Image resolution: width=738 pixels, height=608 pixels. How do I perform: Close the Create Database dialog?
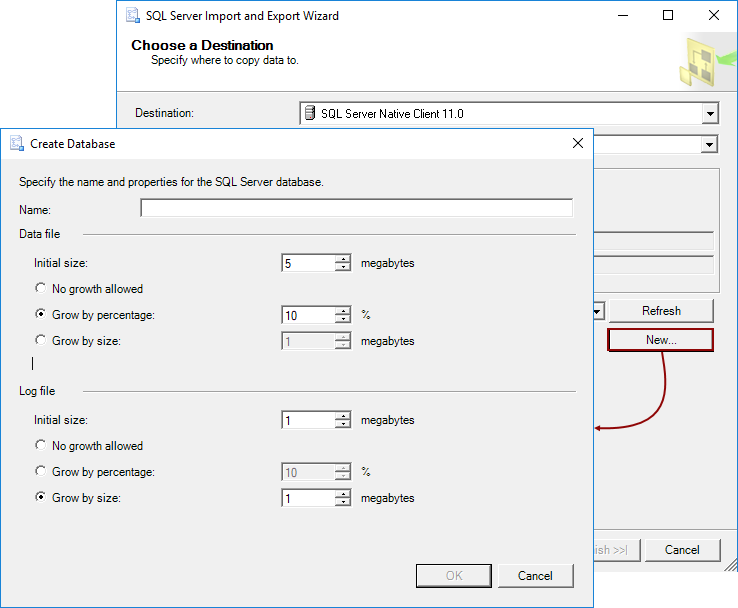tap(578, 143)
